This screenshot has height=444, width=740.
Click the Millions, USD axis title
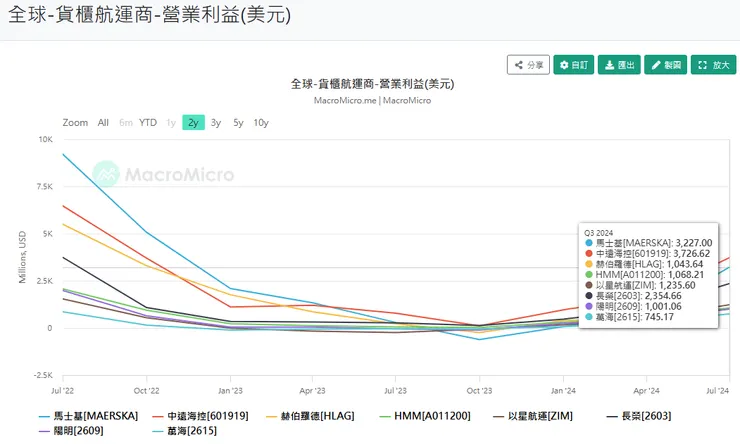pos(22,257)
